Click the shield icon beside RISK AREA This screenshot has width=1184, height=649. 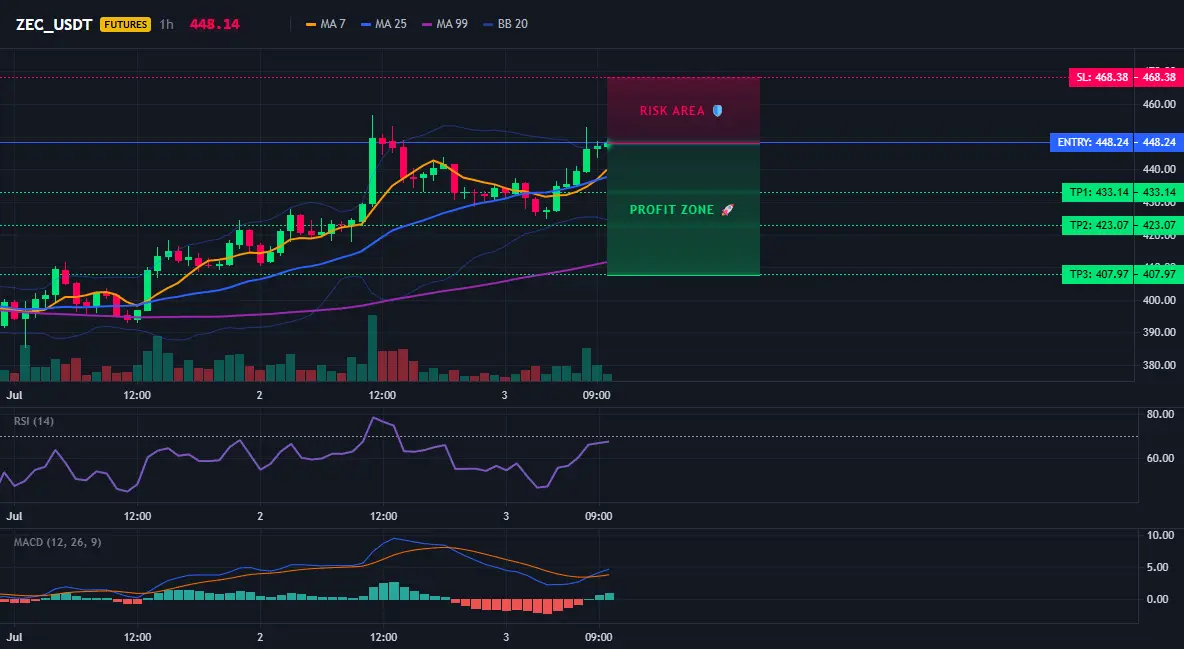click(x=717, y=111)
